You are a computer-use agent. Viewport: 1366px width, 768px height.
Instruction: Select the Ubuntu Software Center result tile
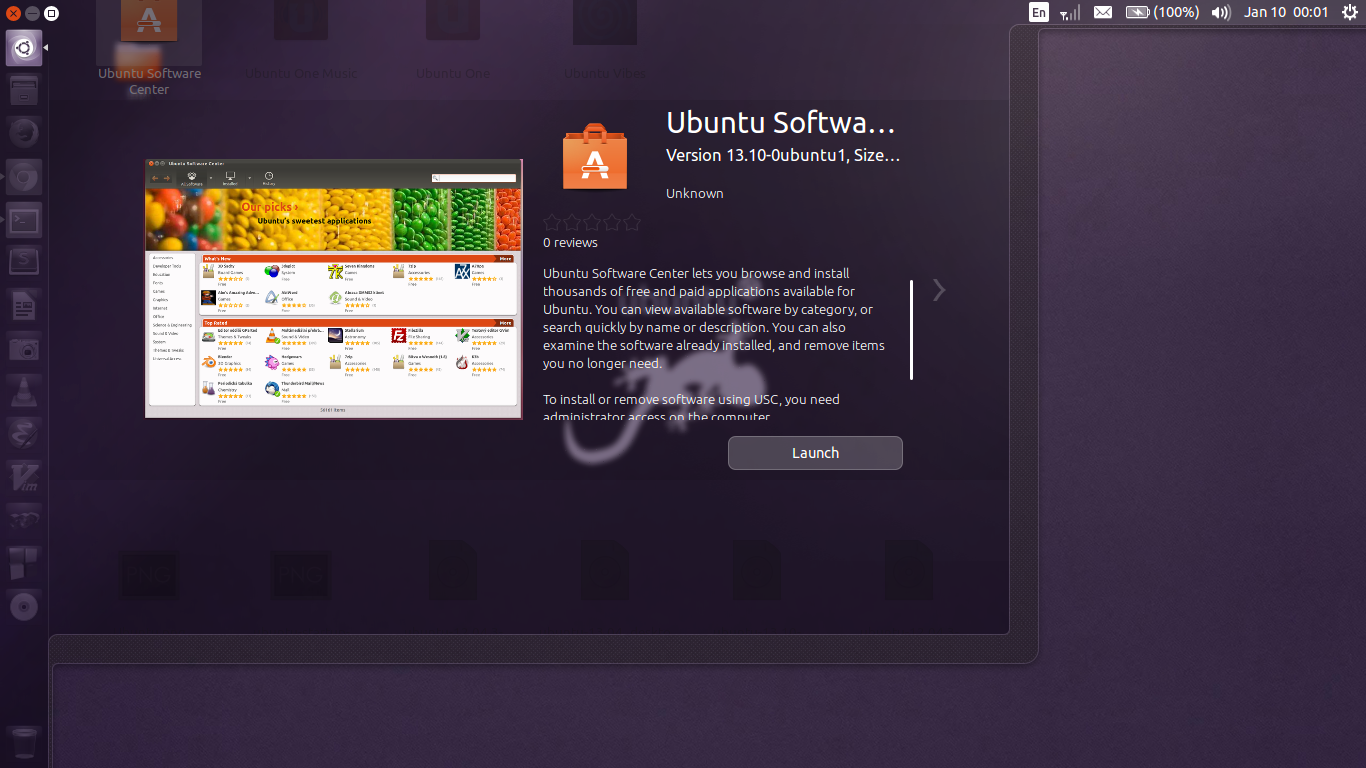(x=149, y=48)
